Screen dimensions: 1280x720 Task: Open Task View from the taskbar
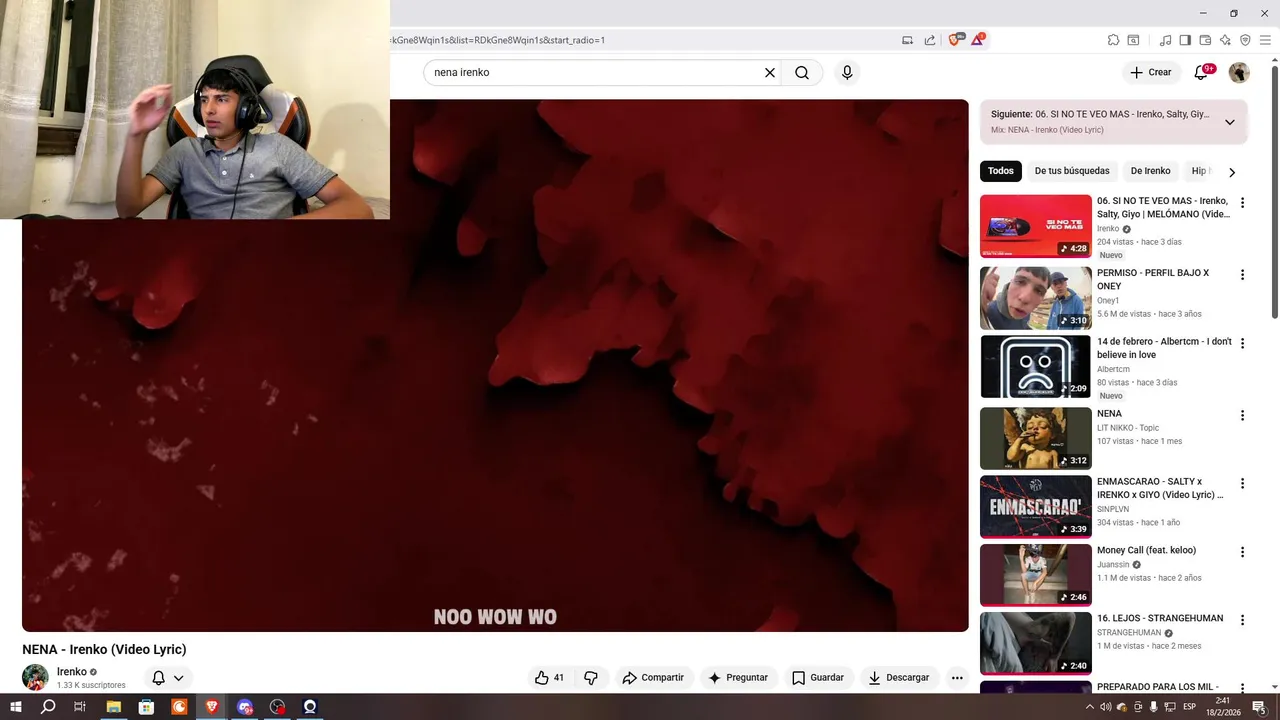pos(80,707)
